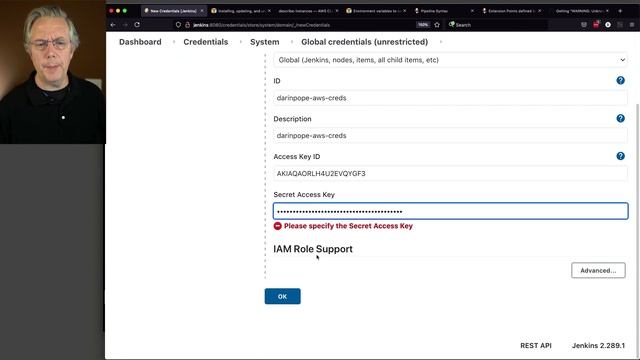Open the Pocket icon in browser toolbar
The image size is (640, 360).
pyautogui.click(x=584, y=25)
